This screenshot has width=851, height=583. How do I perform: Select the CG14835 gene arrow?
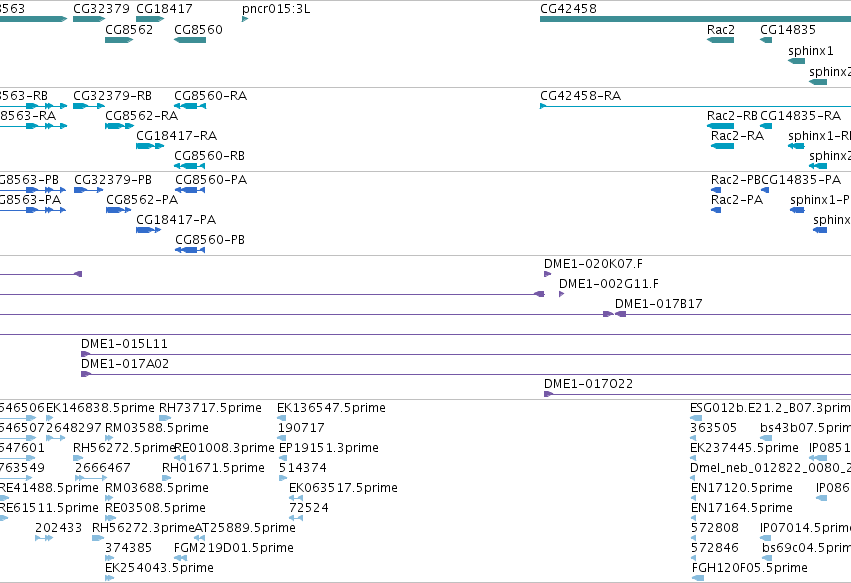tap(766, 40)
